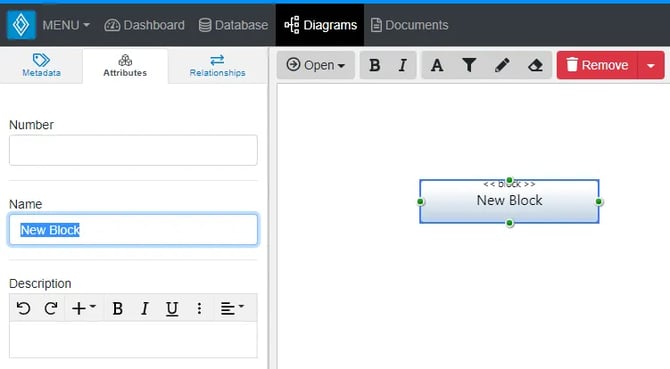
Task: Switch to the Metadata tab
Action: [x=41, y=66]
